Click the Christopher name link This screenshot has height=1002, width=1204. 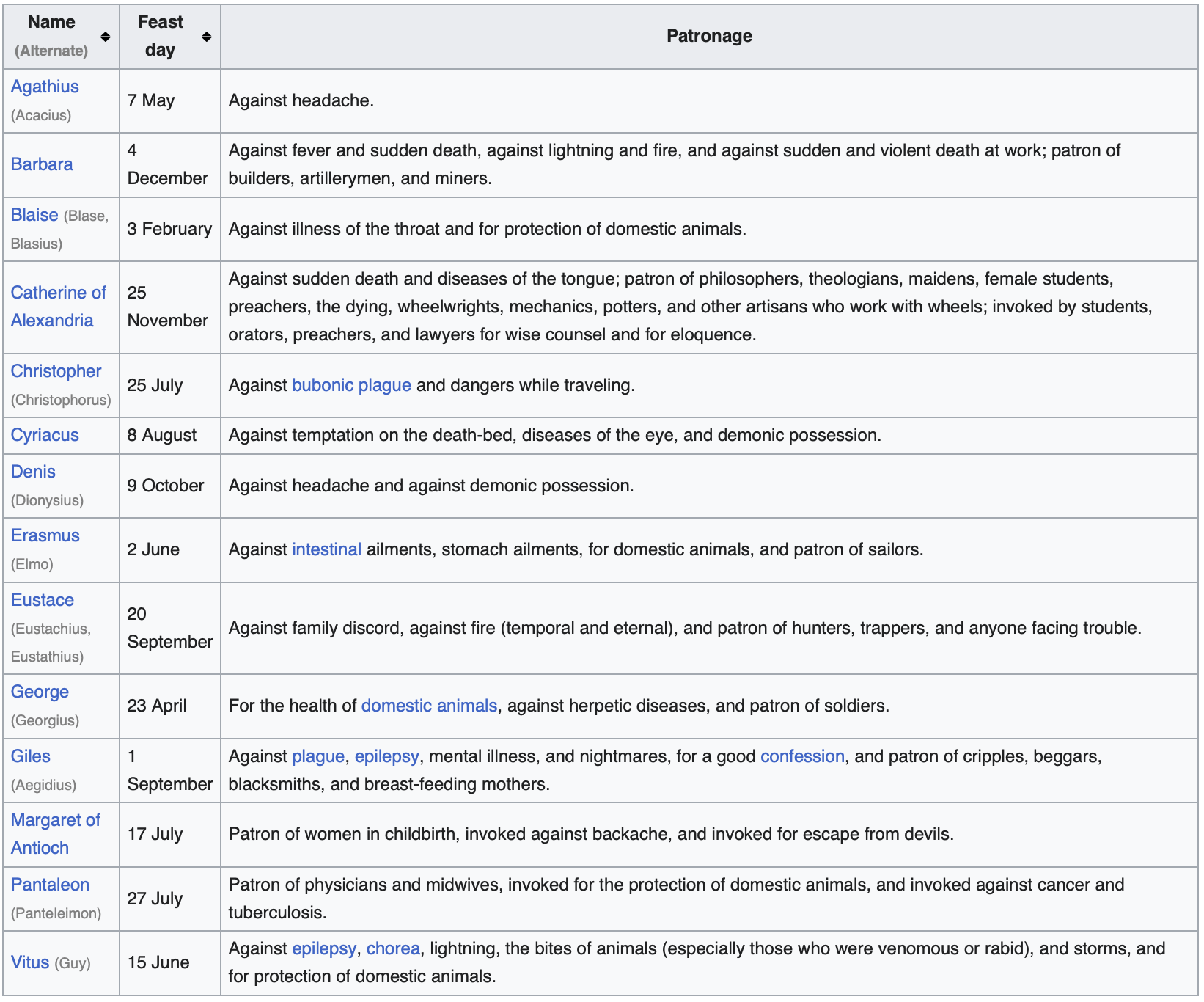pos(56,371)
